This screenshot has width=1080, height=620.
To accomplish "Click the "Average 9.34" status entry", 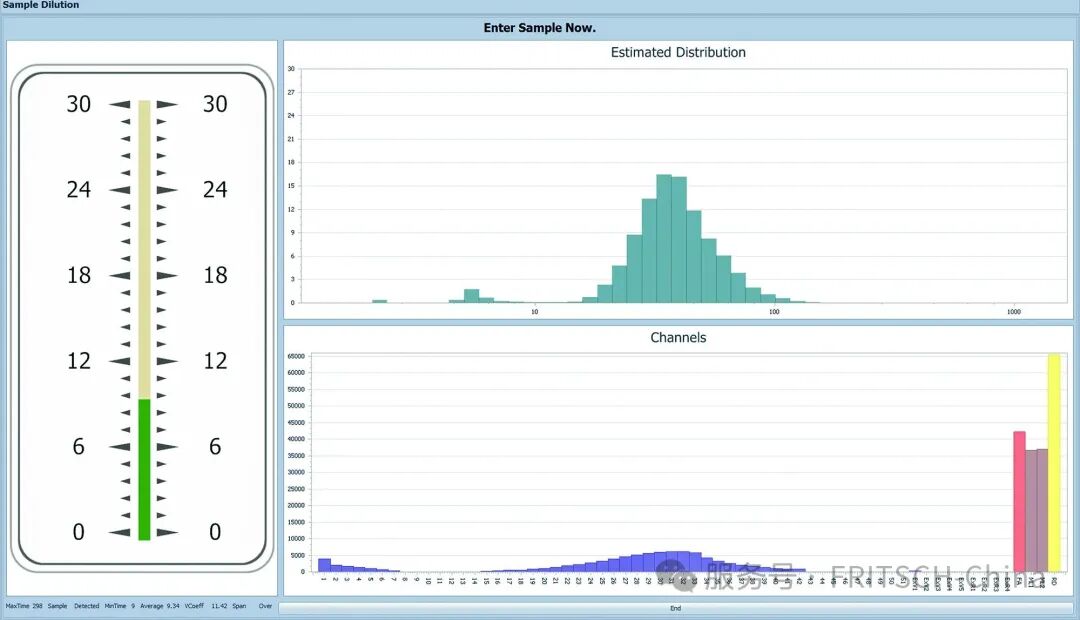I will [160, 606].
